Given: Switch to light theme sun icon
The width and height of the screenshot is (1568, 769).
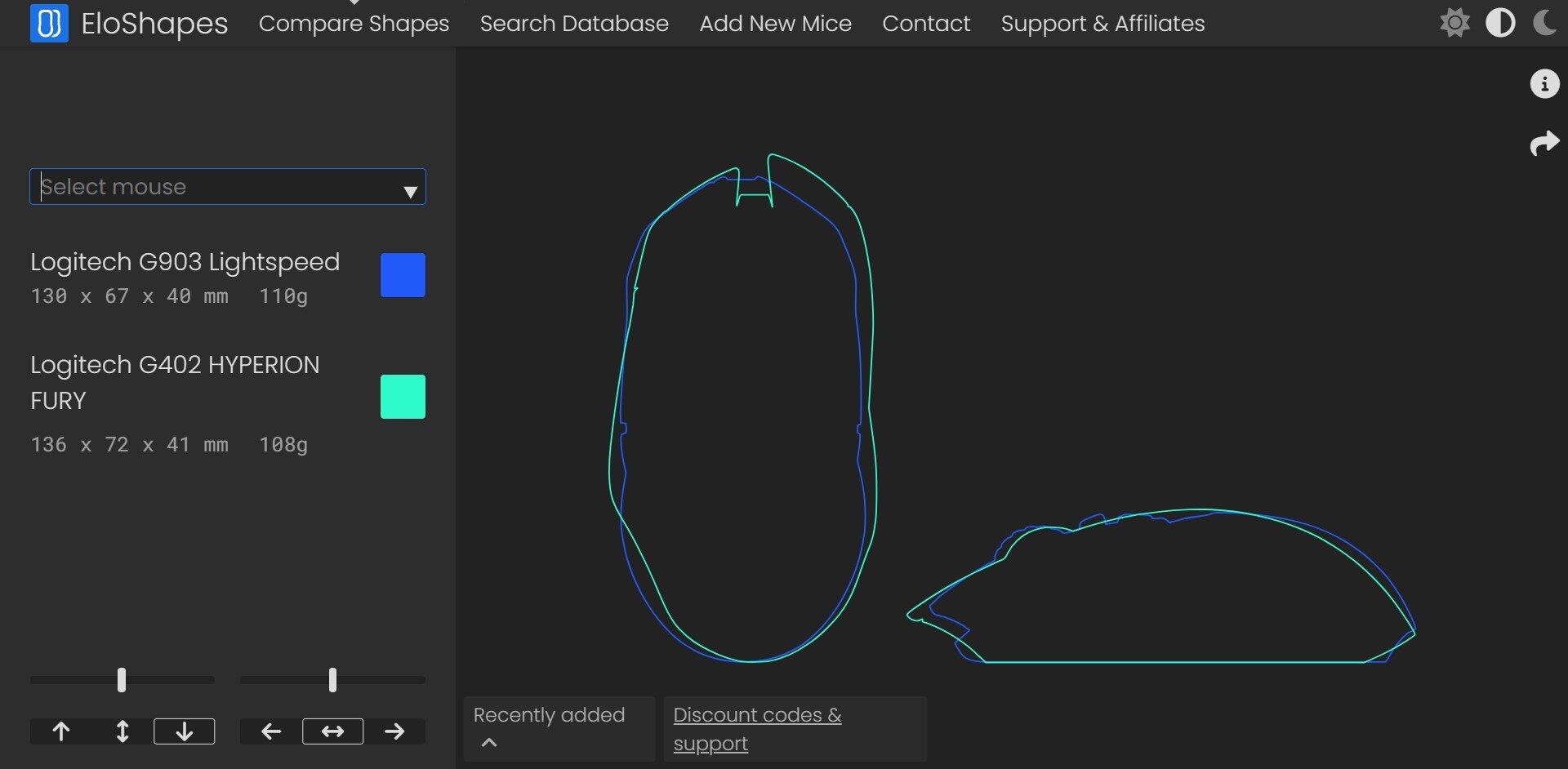Looking at the screenshot, I should (1454, 23).
